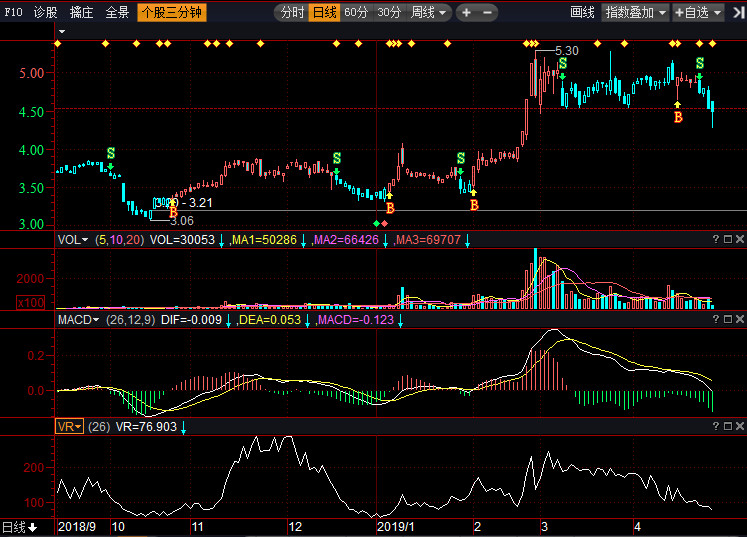This screenshot has width=747, height=537.
Task: Maximize the VOL panel
Action: [728, 239]
